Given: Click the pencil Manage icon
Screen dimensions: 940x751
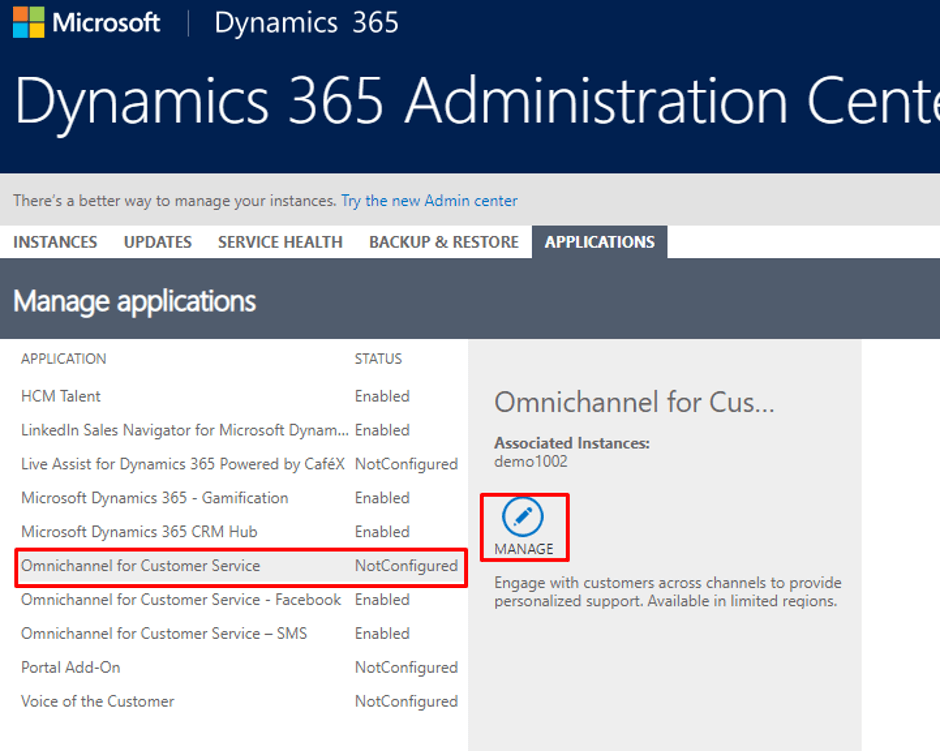Looking at the screenshot, I should 523,517.
